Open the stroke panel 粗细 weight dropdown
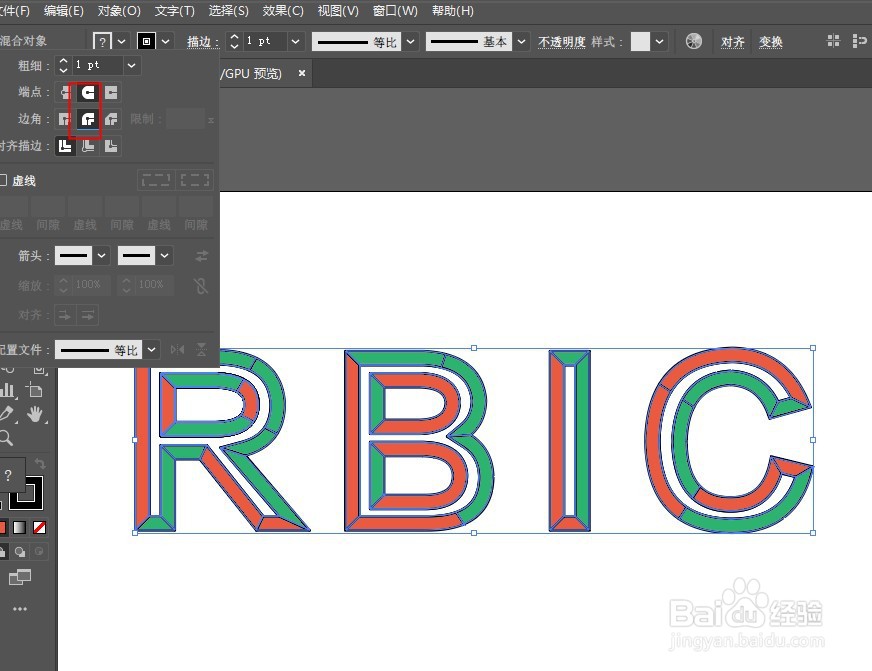This screenshot has height=671, width=872. pyautogui.click(x=132, y=65)
